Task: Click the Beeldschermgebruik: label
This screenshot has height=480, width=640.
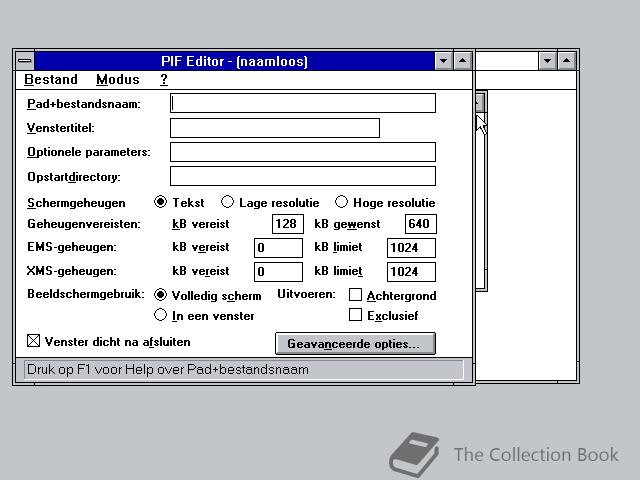Action: pos(86,294)
